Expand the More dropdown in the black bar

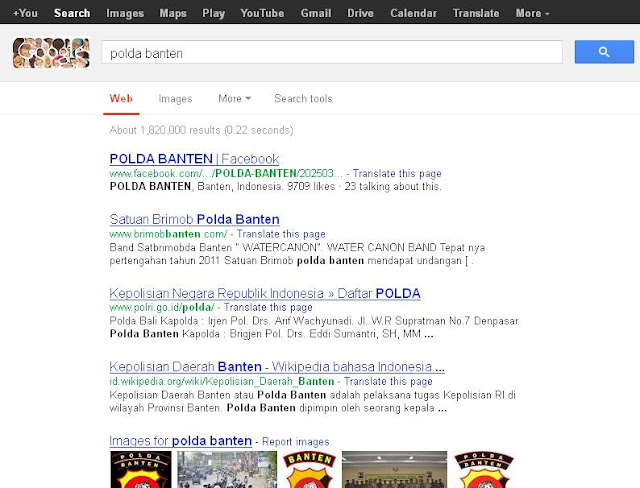tap(532, 13)
